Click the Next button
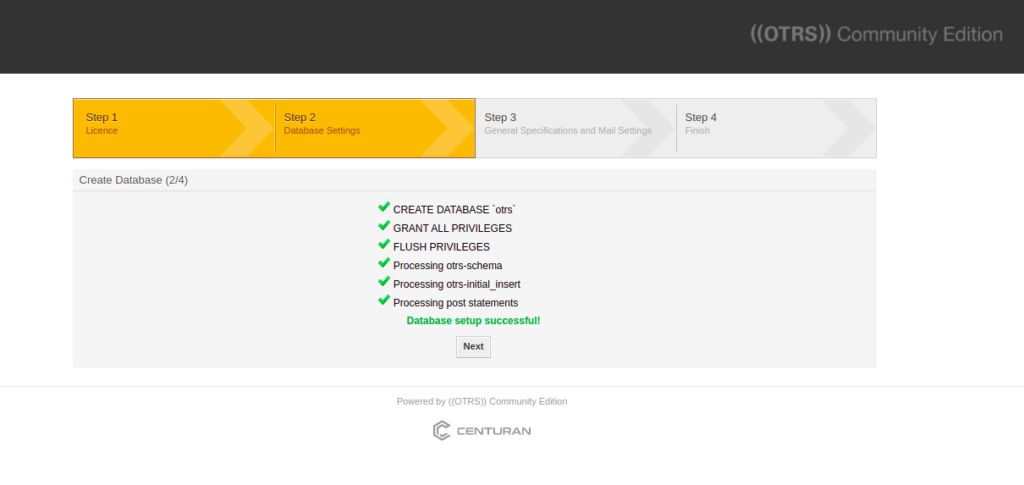The height and width of the screenshot is (485, 1024). coord(473,347)
